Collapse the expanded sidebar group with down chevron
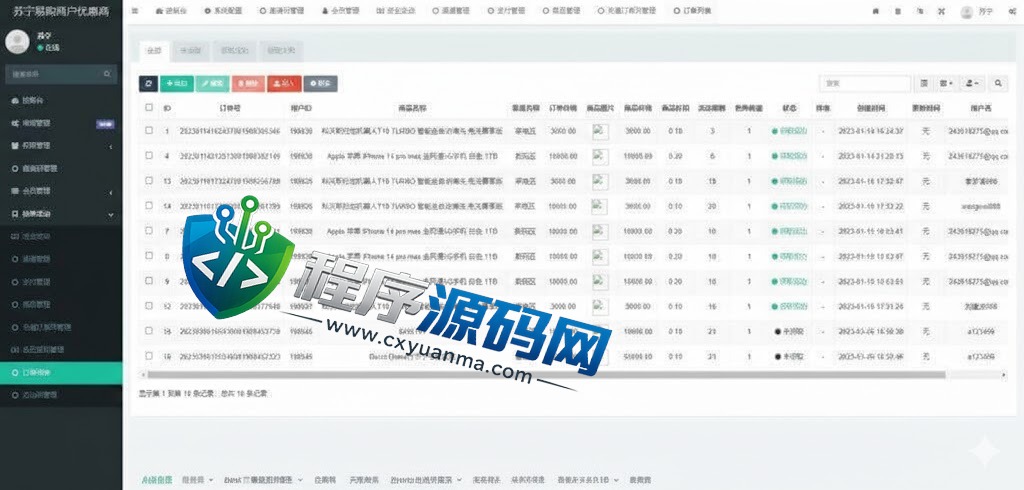 (110, 214)
